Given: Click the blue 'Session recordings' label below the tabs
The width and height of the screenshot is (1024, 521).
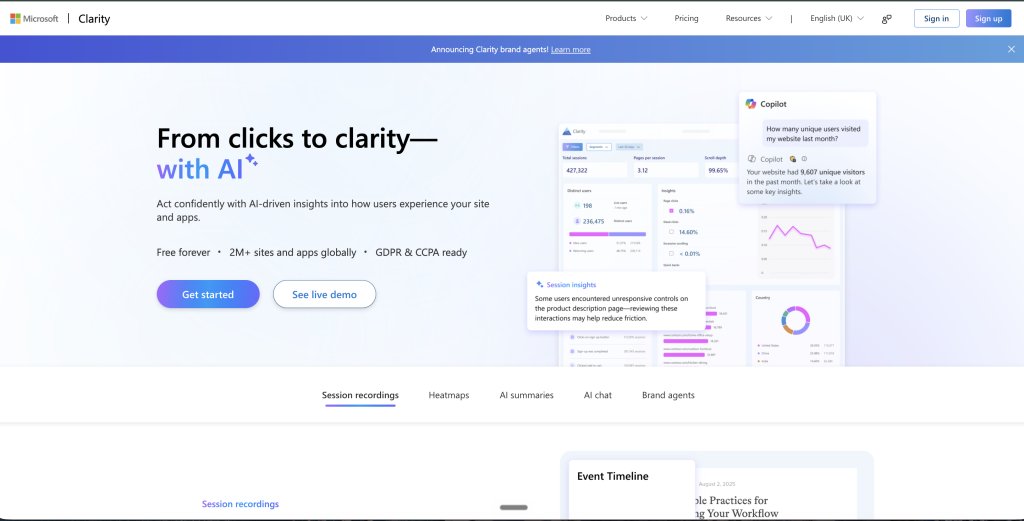Looking at the screenshot, I should click(240, 504).
